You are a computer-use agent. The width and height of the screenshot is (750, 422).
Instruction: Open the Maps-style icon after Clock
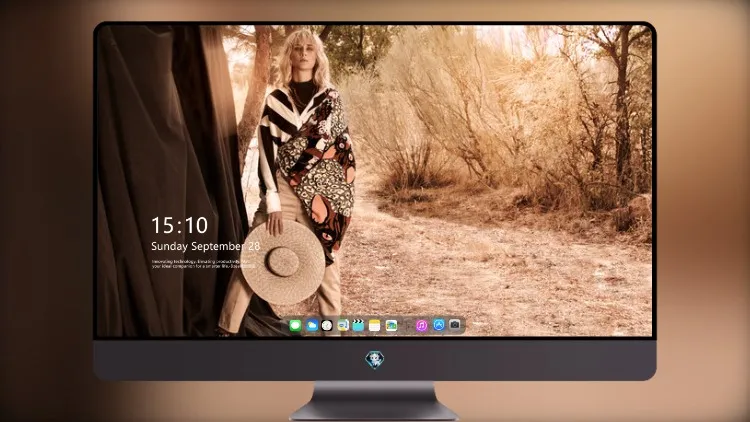coord(343,325)
